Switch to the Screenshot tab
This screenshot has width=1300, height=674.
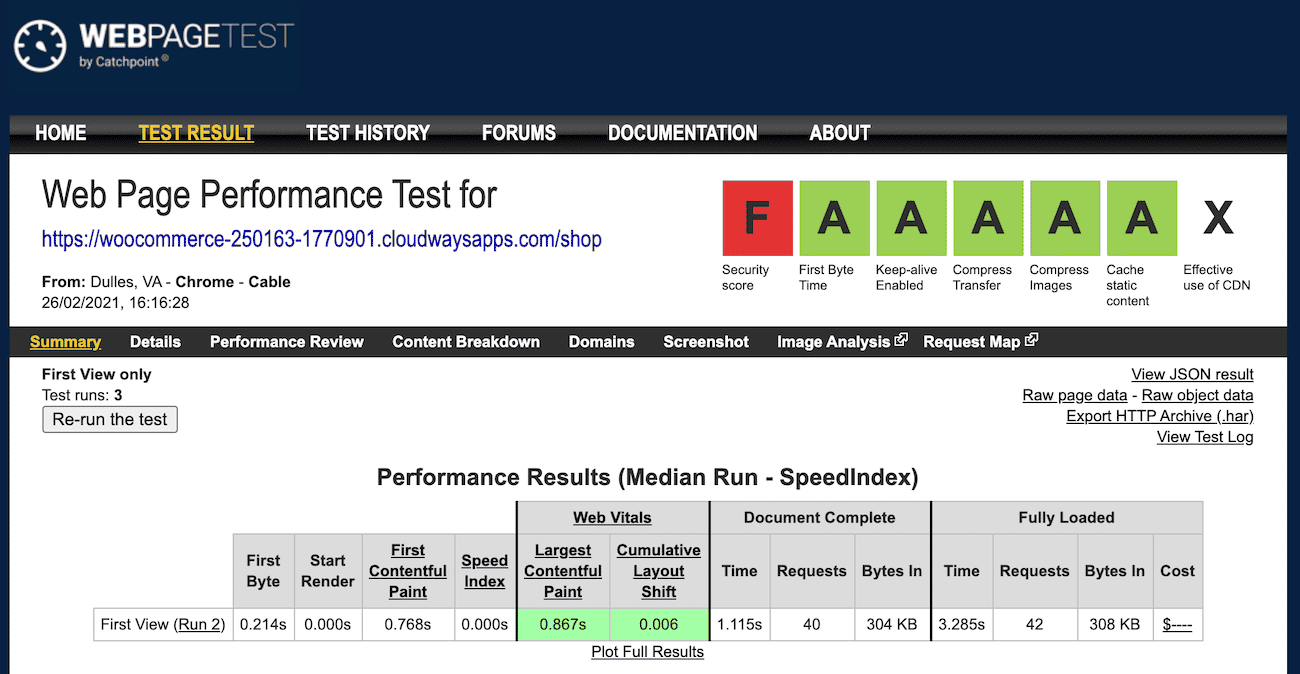706,342
